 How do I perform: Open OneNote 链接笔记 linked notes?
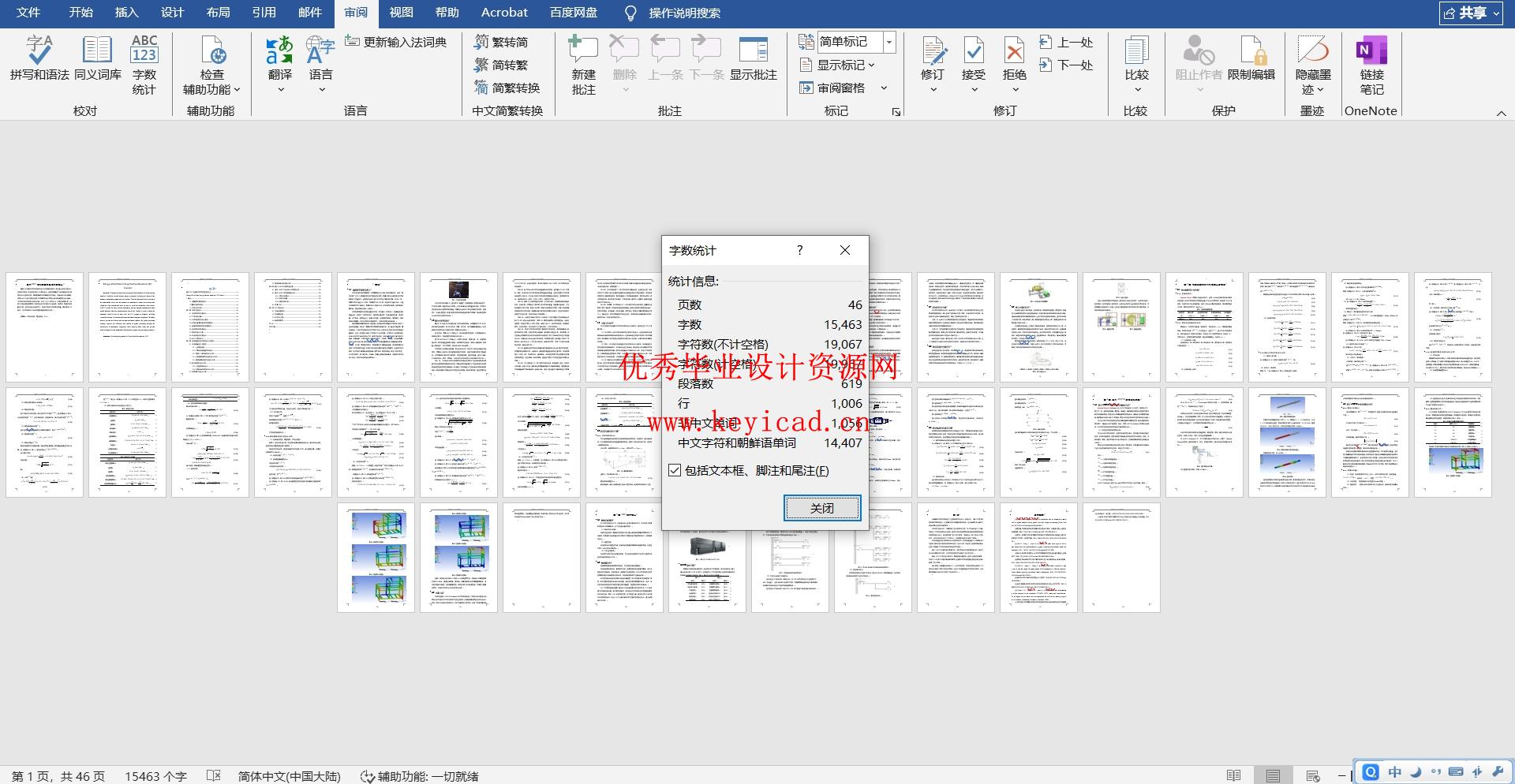click(x=1371, y=65)
